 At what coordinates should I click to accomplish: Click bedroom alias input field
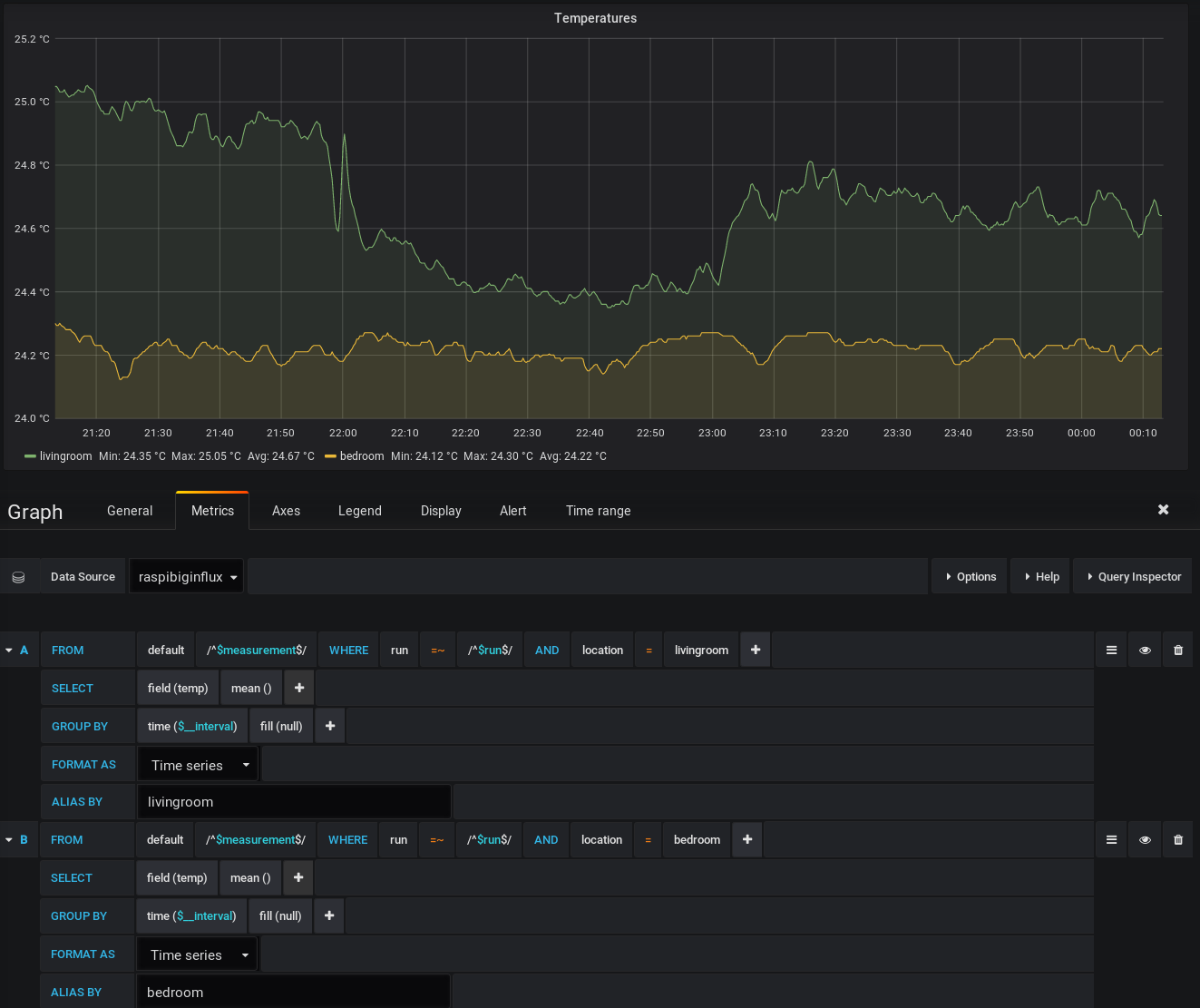[293, 992]
